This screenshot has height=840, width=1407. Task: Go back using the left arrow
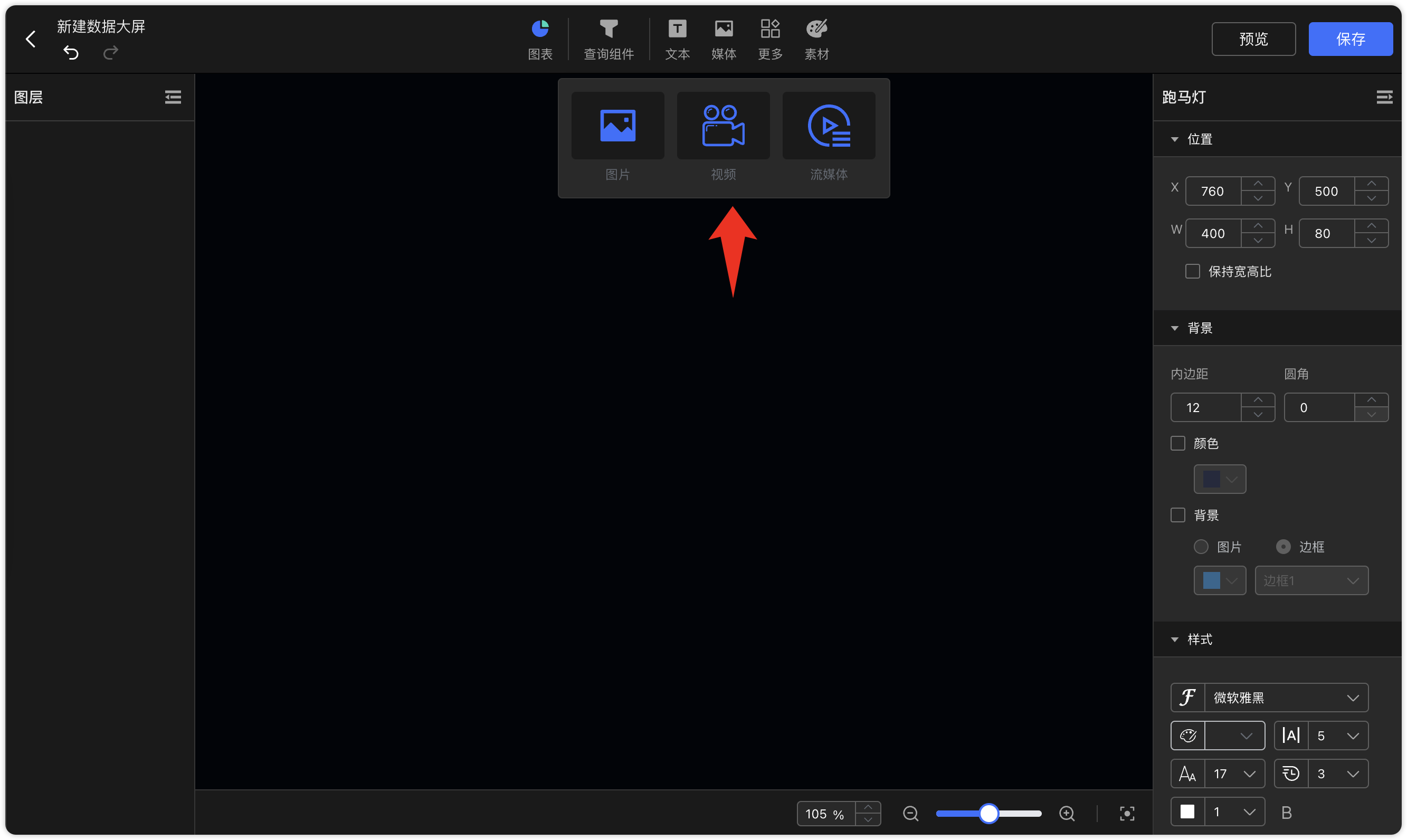31,39
